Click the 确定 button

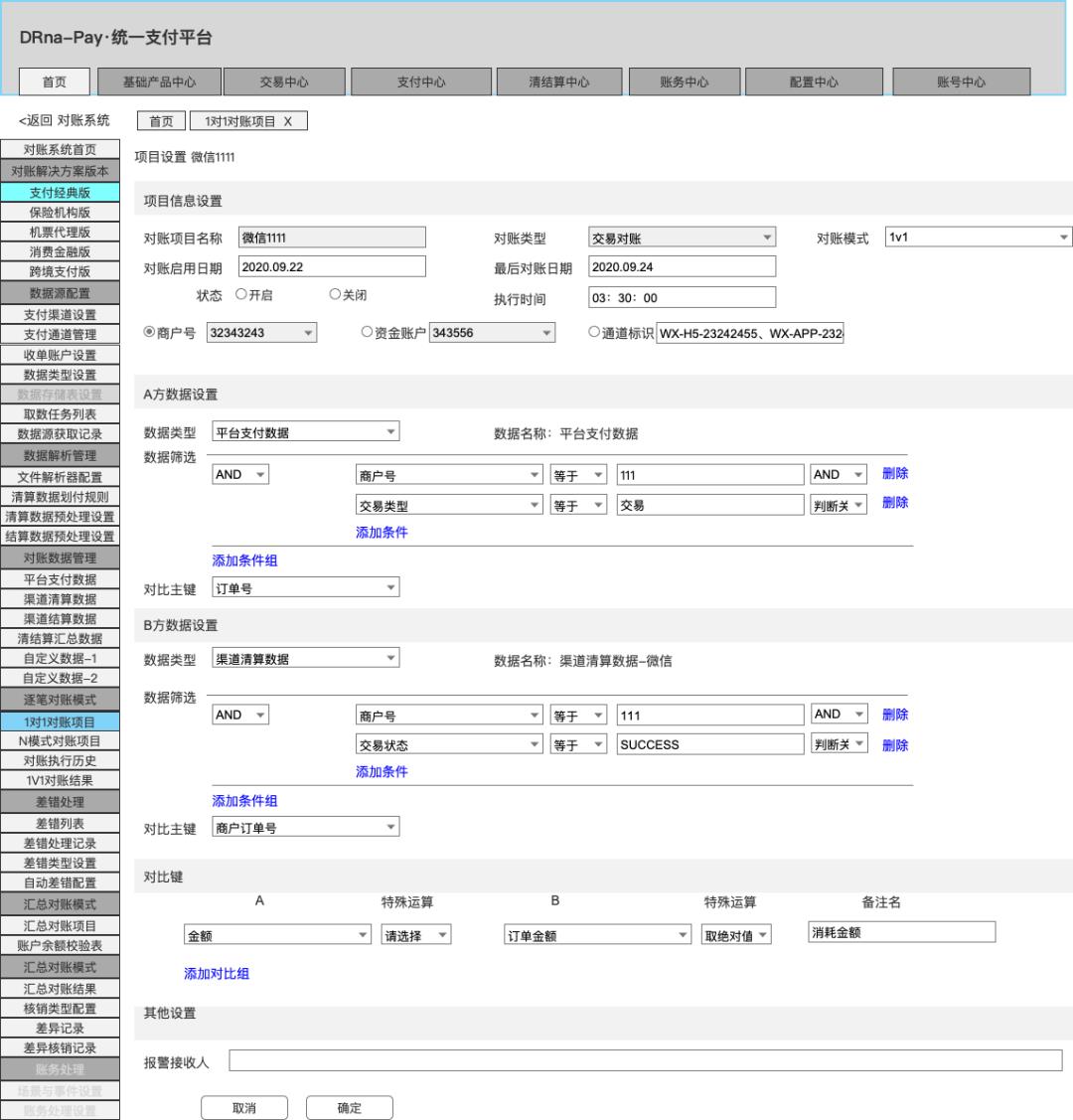coord(349,1108)
